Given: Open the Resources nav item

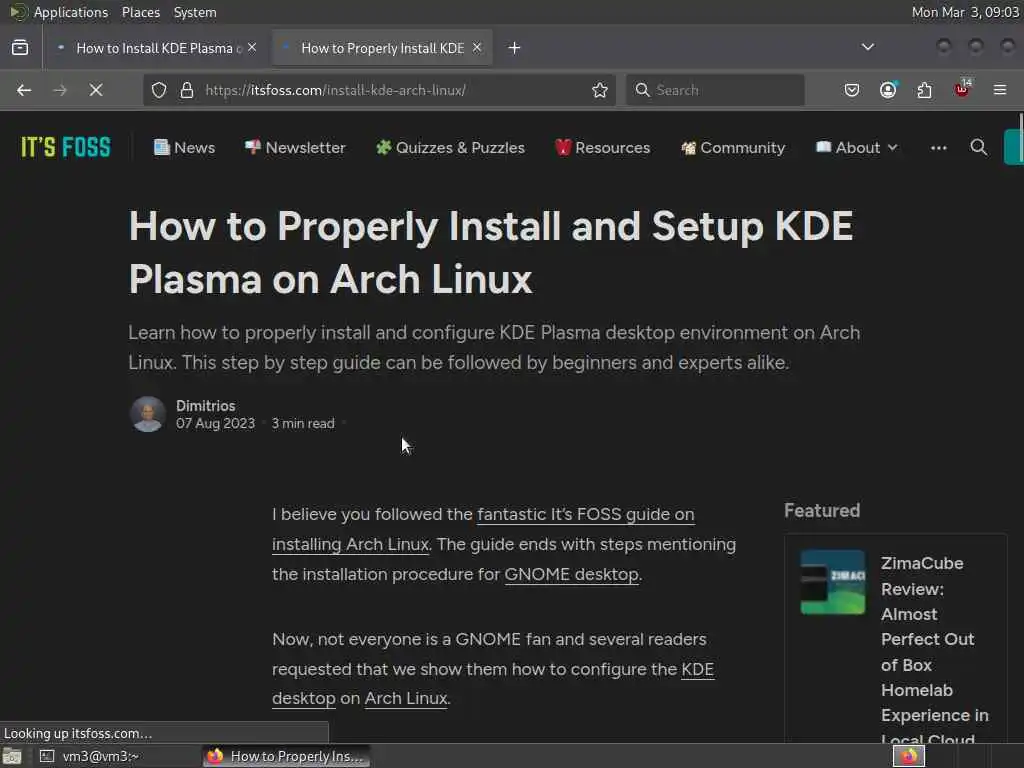Looking at the screenshot, I should point(602,148).
